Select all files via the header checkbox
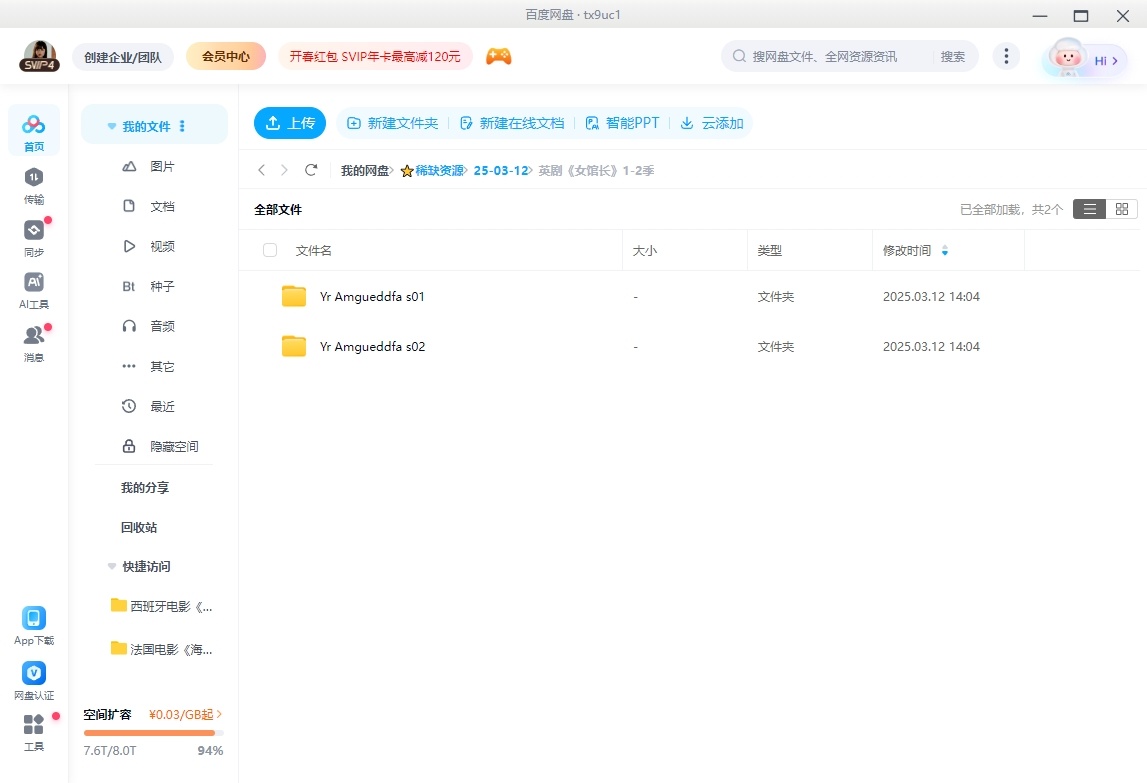This screenshot has width=1147, height=783. 269,251
